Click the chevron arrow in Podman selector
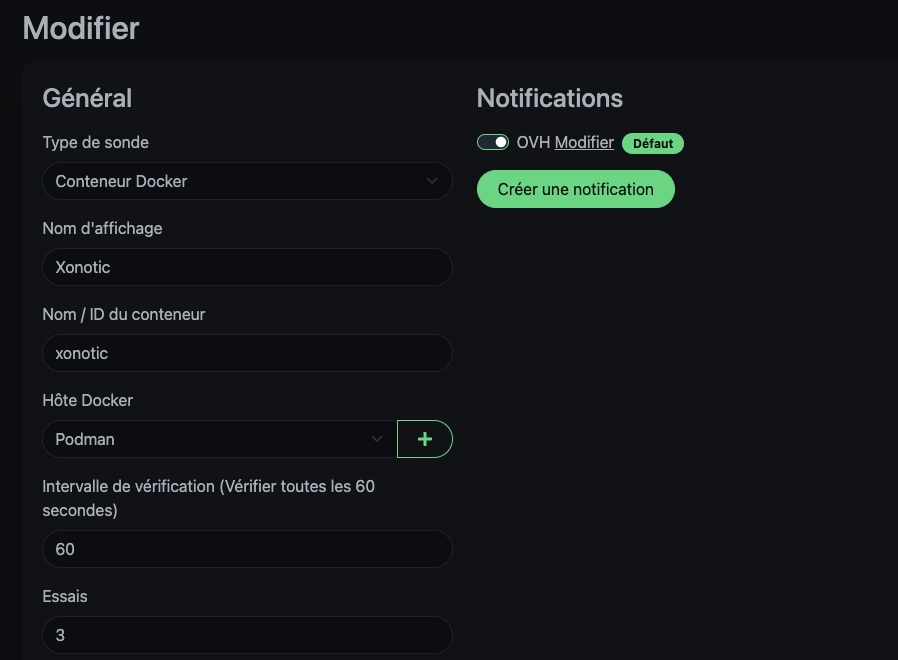Screen dimensions: 898x660 [x=376, y=439]
